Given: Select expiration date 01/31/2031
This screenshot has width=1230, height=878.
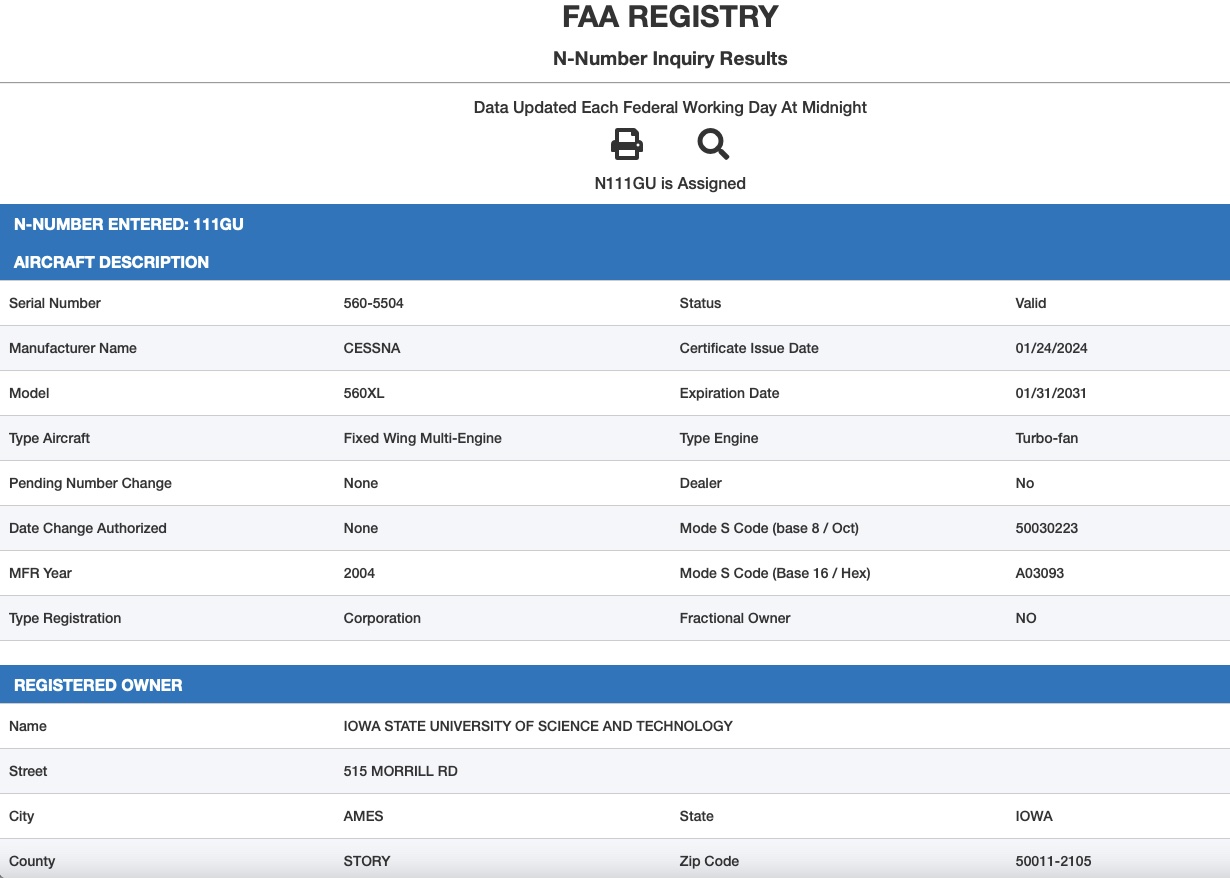Looking at the screenshot, I should click(x=1051, y=393).
